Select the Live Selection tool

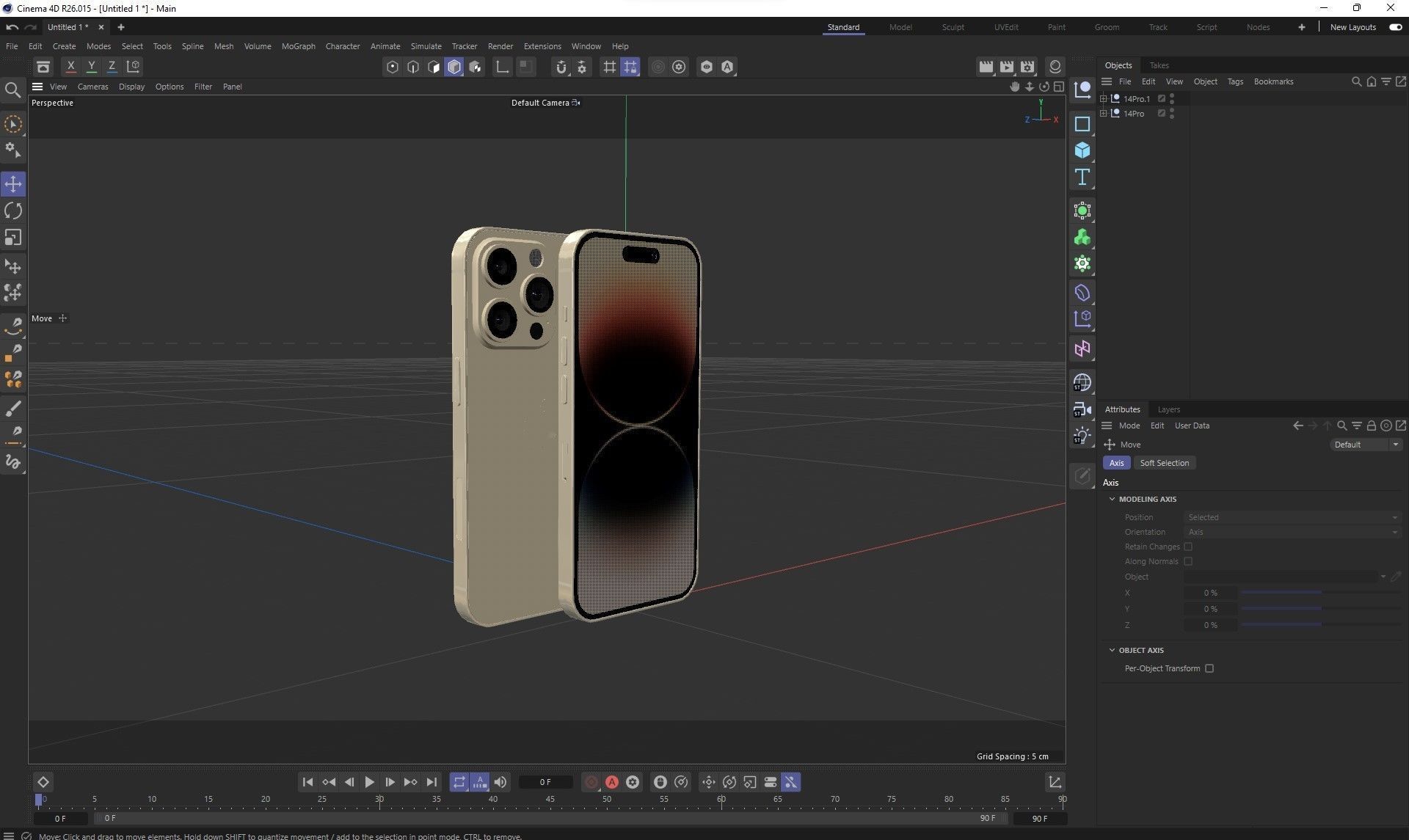click(13, 124)
